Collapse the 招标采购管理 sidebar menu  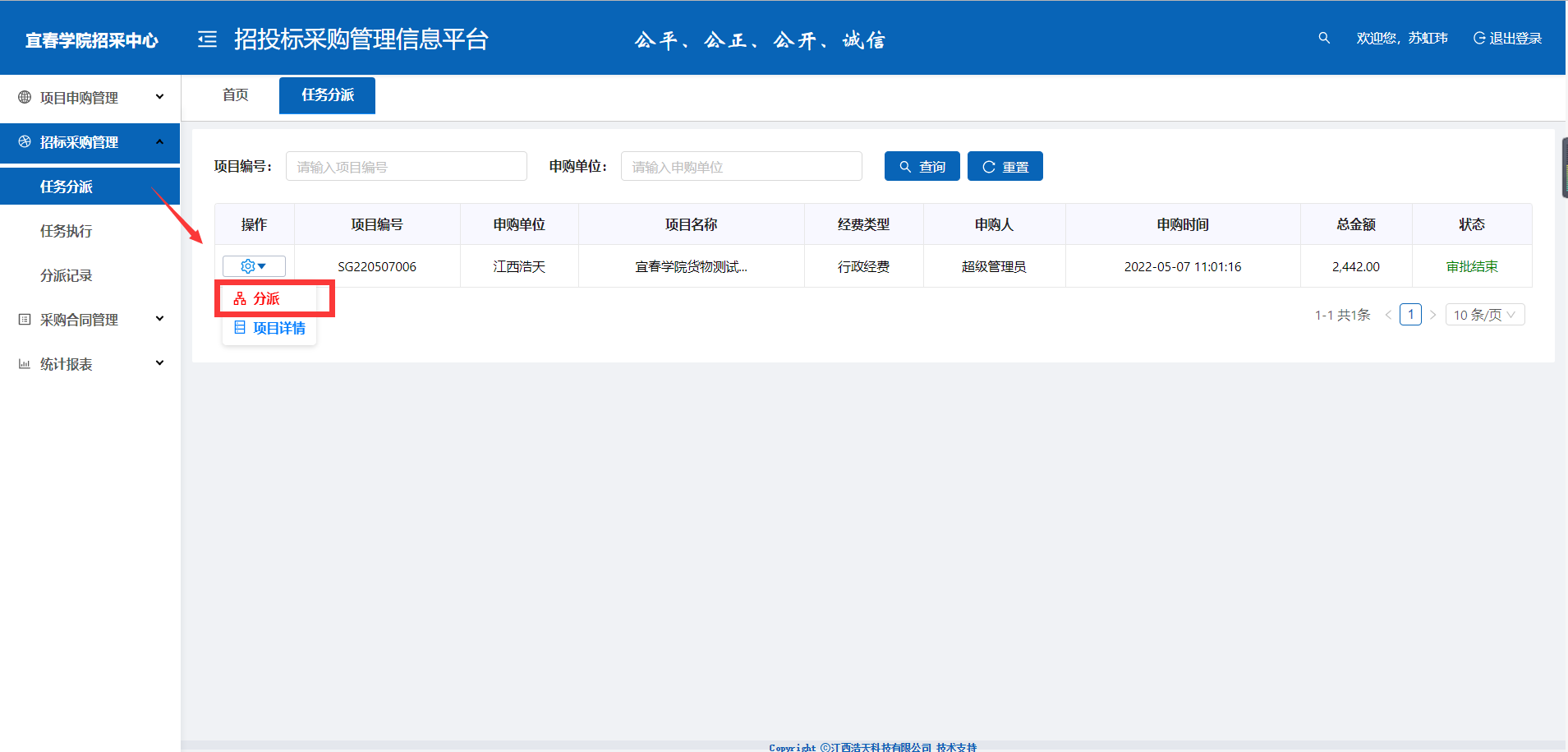point(90,142)
